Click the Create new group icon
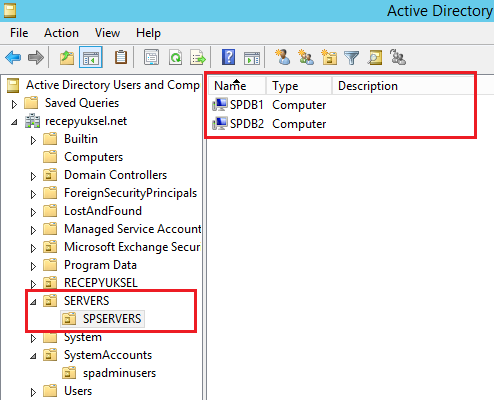 (x=306, y=57)
